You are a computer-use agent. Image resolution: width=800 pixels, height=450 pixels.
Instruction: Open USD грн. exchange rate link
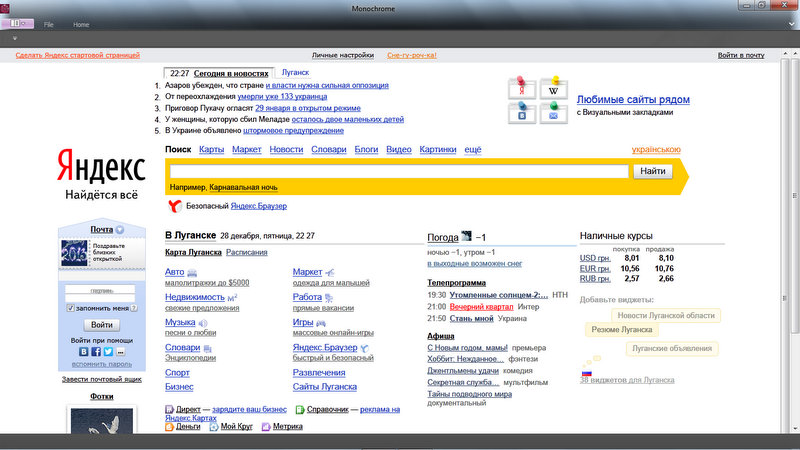tap(595, 258)
